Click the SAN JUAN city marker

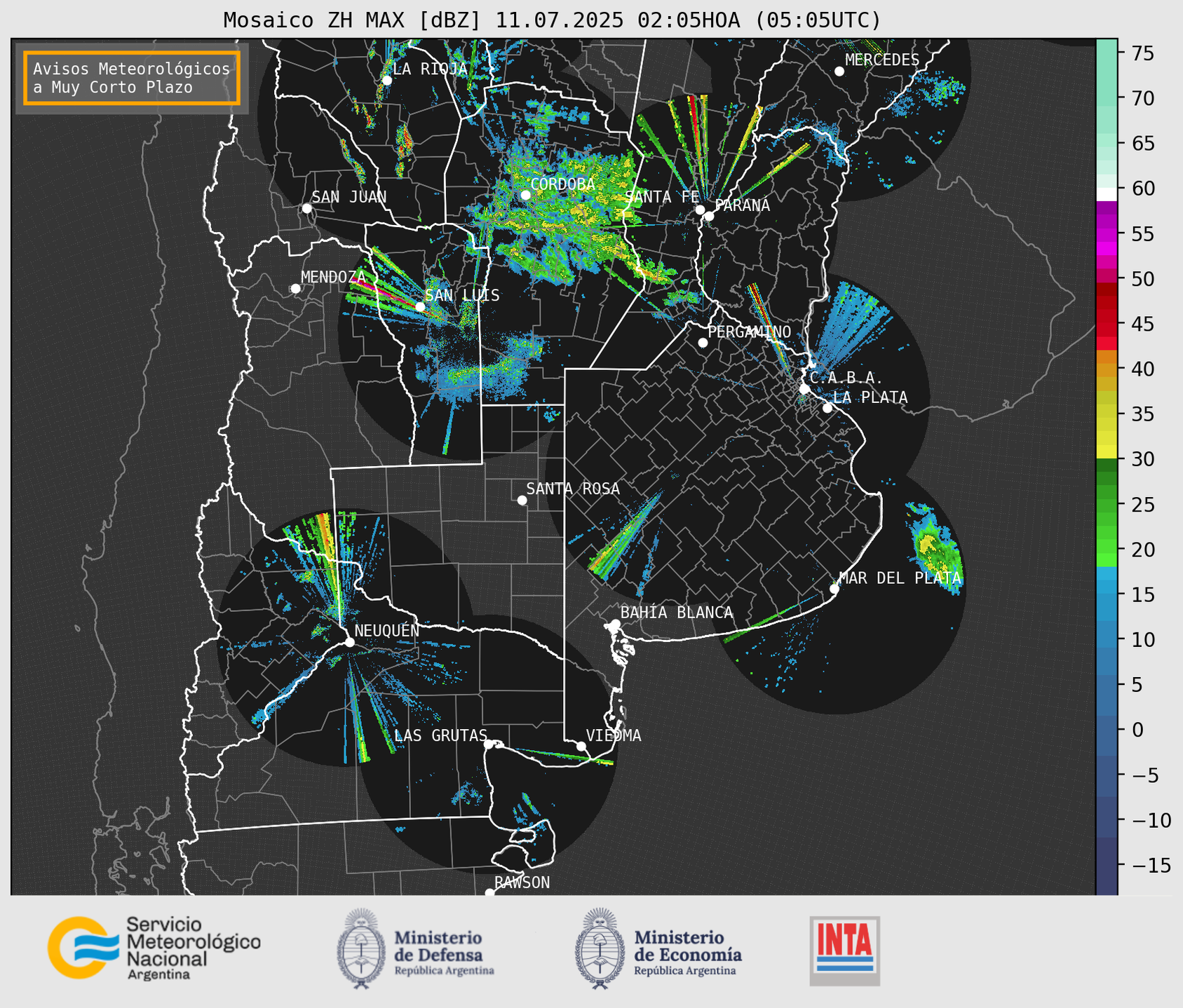(306, 208)
